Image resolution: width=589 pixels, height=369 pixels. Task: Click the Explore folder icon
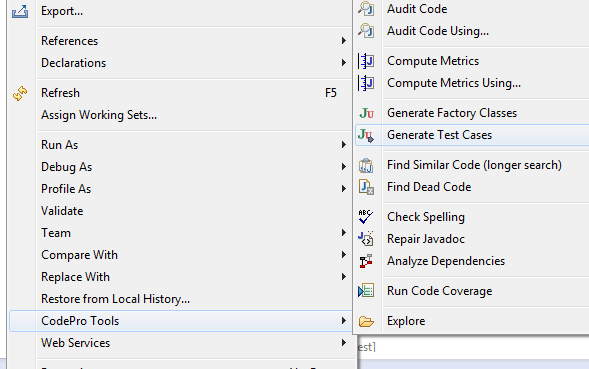point(366,321)
